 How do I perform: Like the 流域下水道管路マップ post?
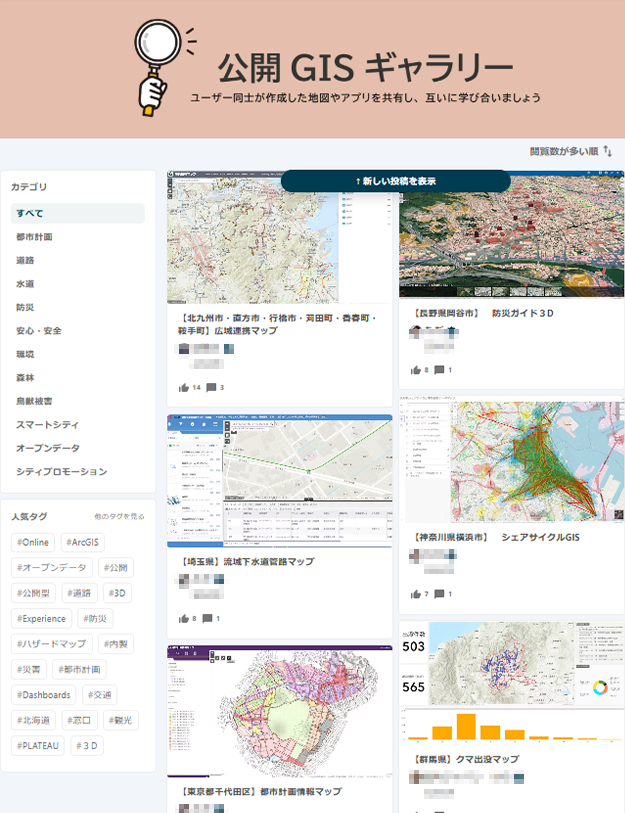[x=184, y=619]
